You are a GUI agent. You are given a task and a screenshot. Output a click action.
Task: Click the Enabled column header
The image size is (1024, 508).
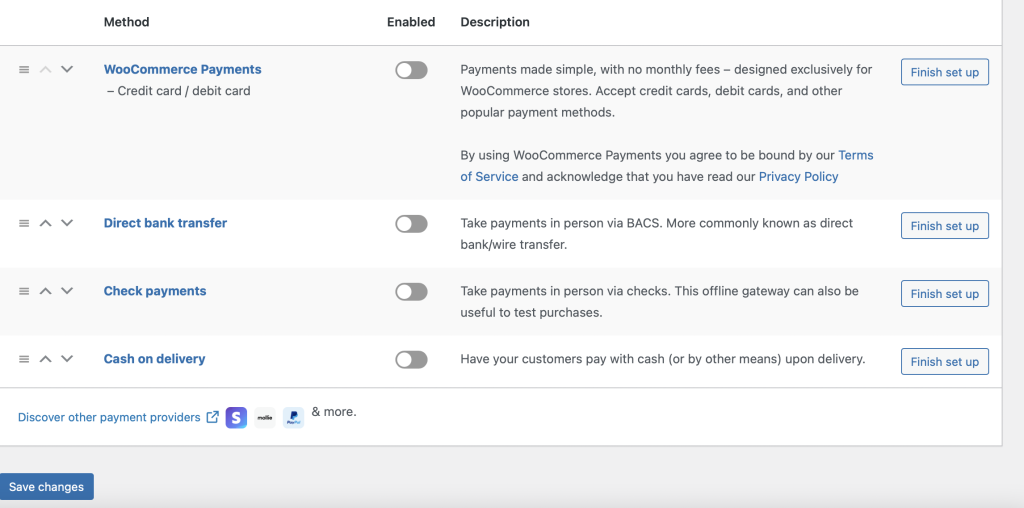(x=411, y=22)
